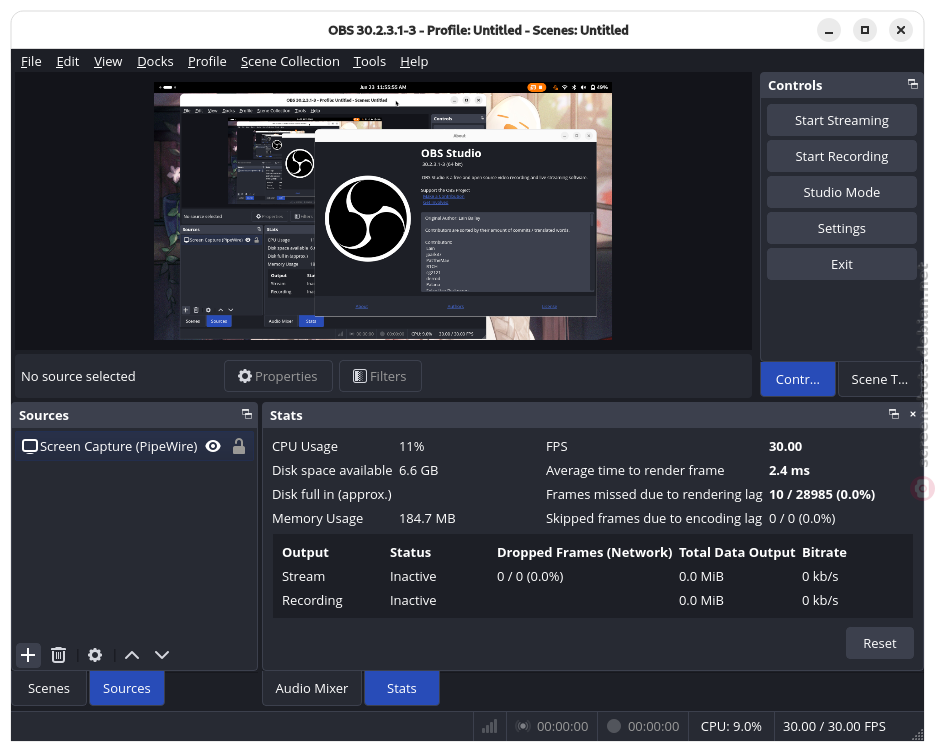Click the Memory Usage 184.7 MB value

[x=427, y=518]
